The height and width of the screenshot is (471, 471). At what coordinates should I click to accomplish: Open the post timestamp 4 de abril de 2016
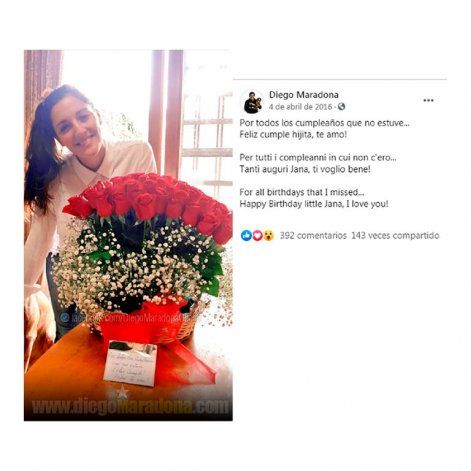pos(301,107)
